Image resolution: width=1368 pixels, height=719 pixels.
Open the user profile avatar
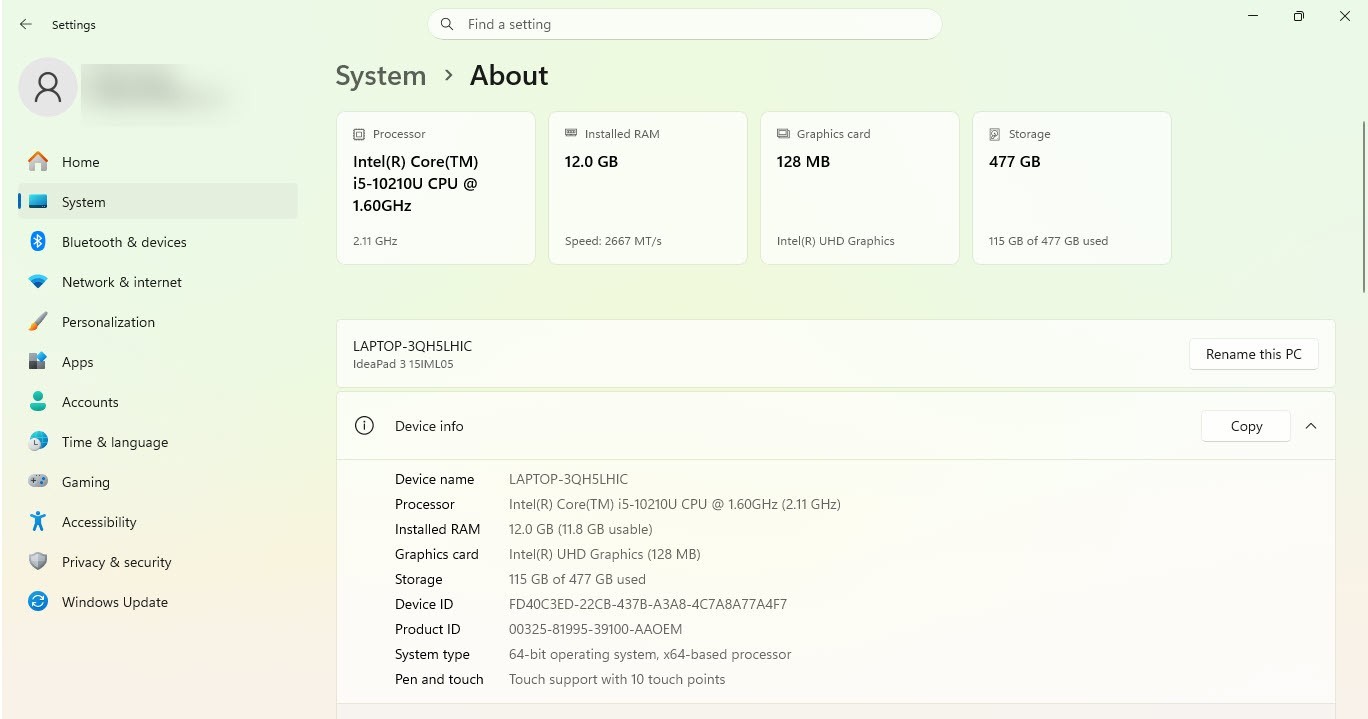pos(47,87)
